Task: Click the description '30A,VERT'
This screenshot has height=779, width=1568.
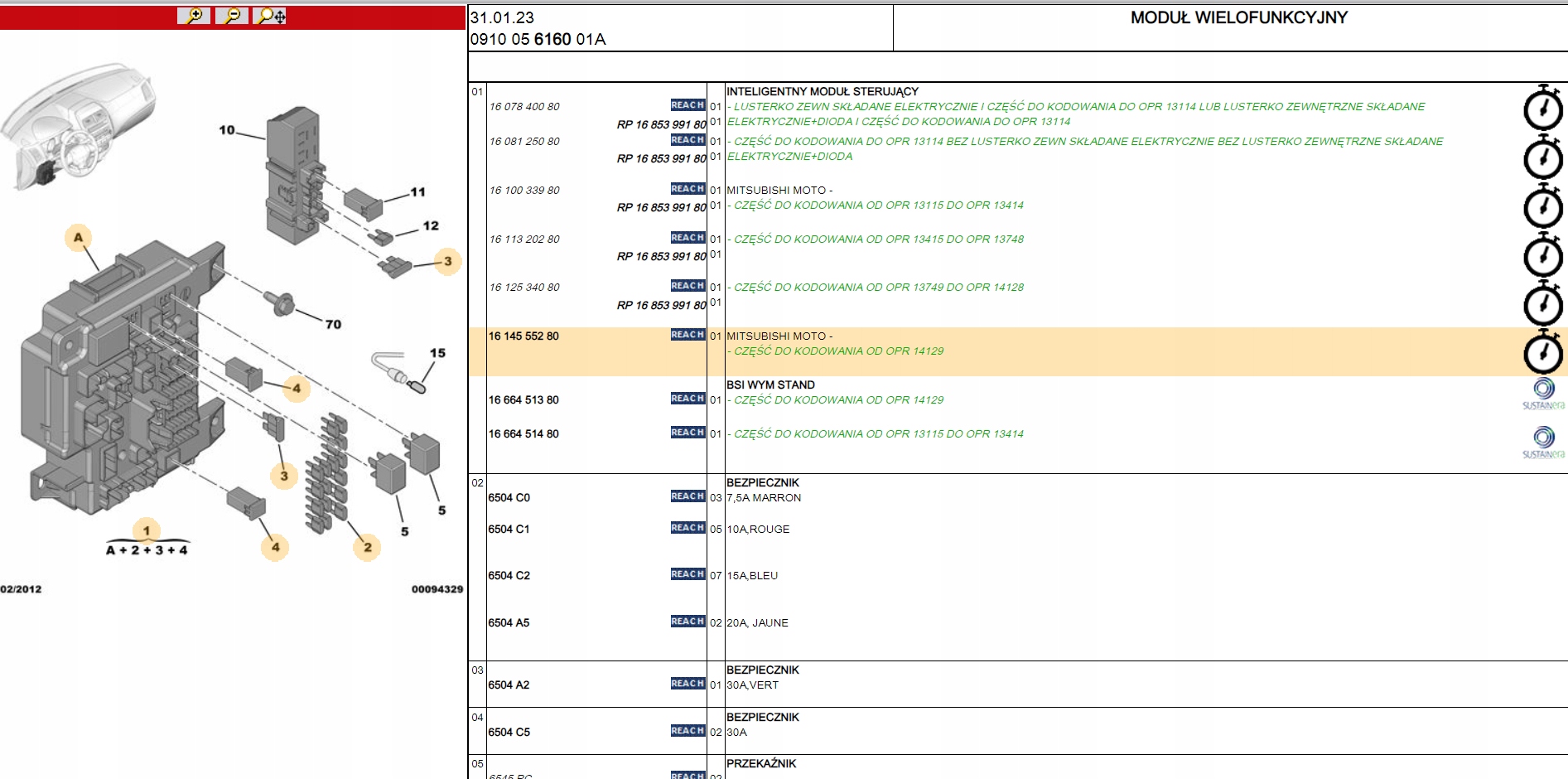Action: [x=752, y=685]
